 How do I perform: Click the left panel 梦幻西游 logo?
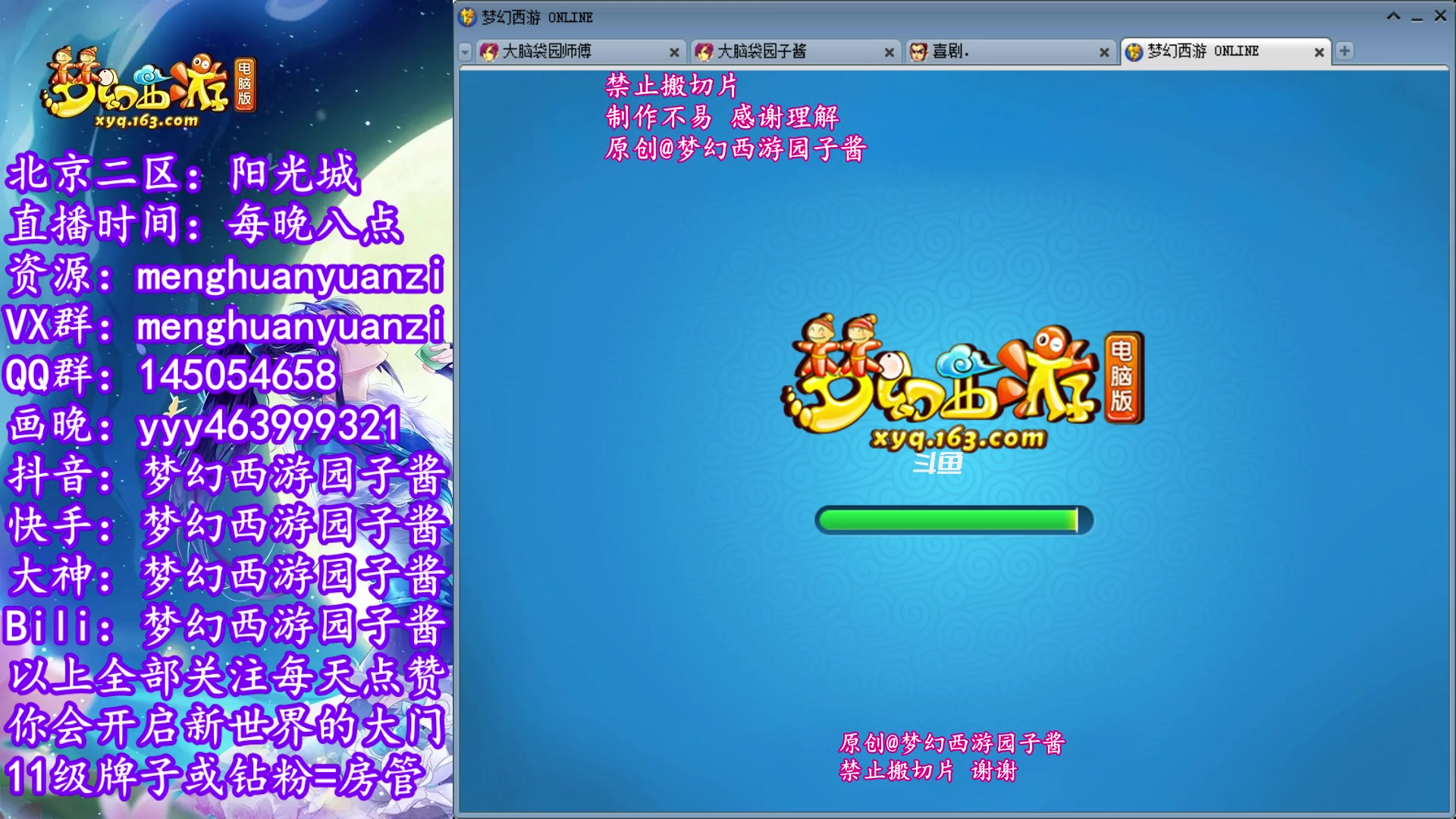tap(149, 87)
